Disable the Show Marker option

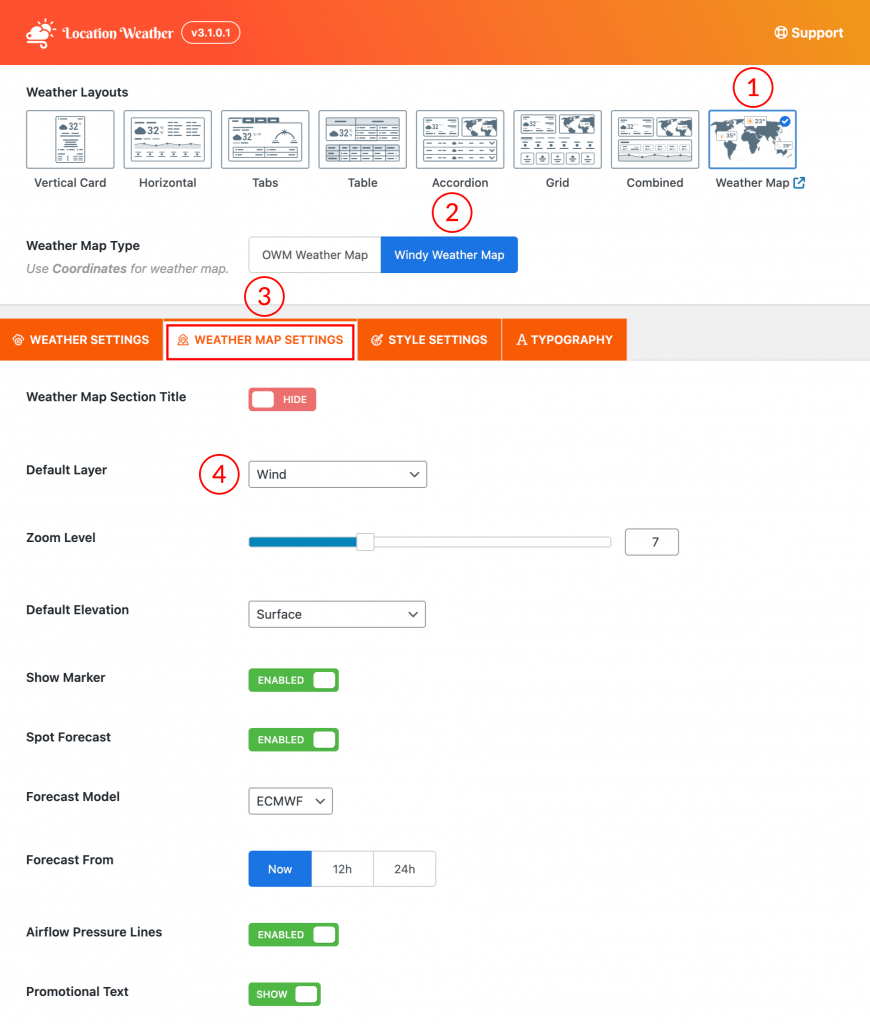pos(293,679)
